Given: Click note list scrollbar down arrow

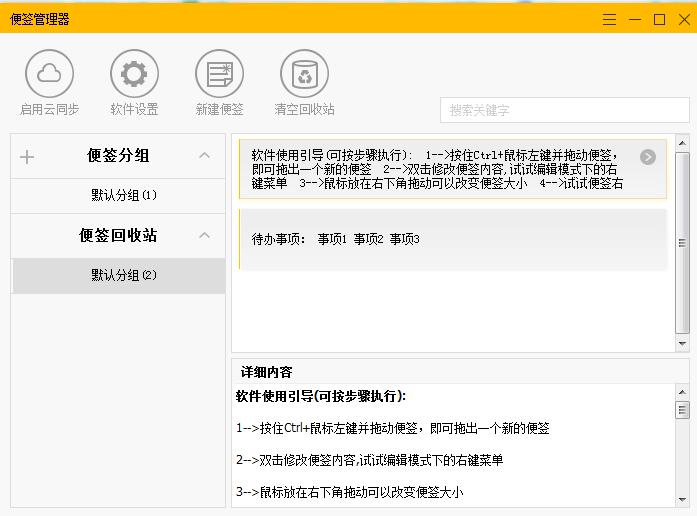Looking at the screenshot, I should click(682, 344).
